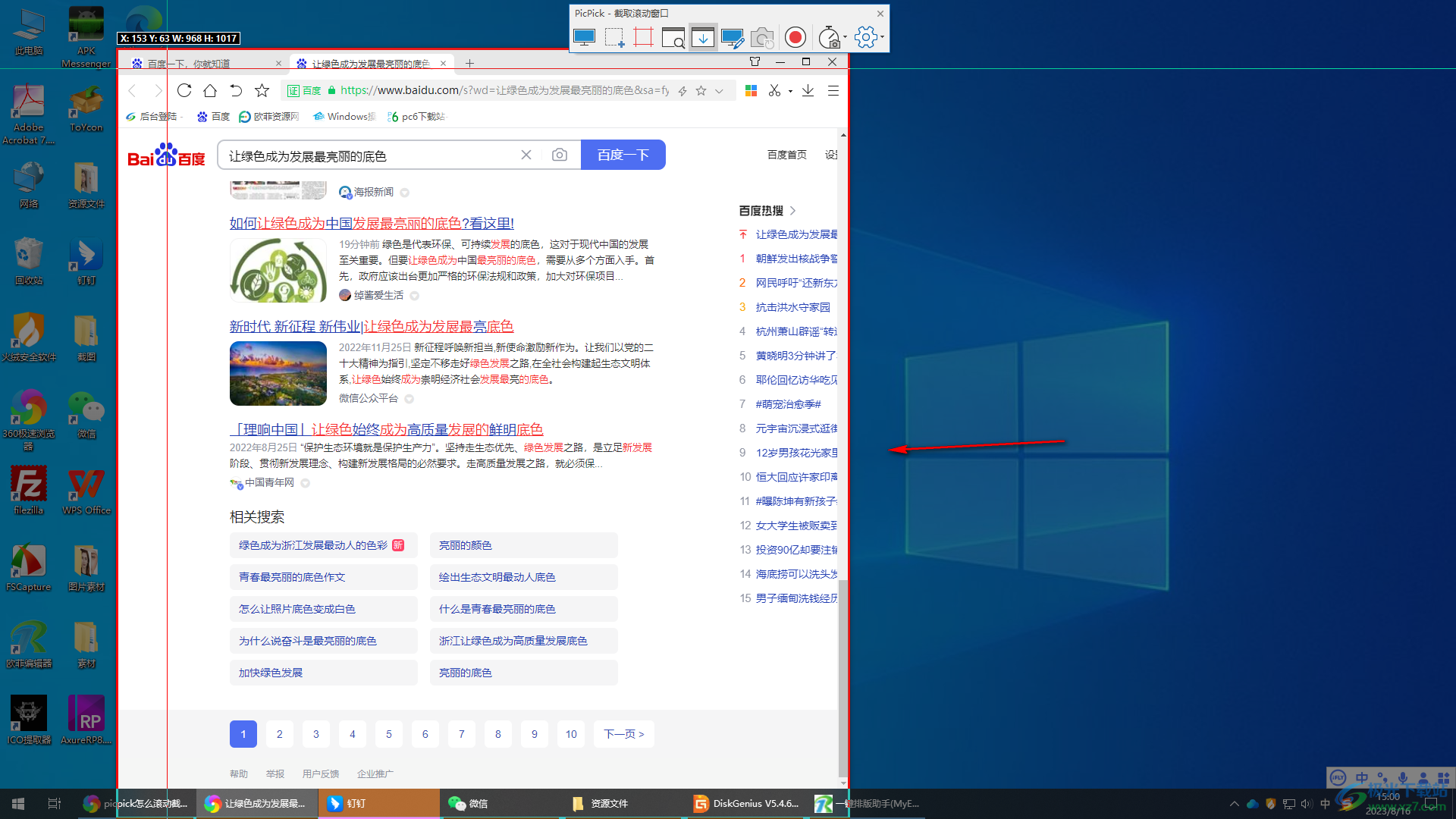The height and width of the screenshot is (819, 1456).
Task: Open 钉钉 in taskbar
Action: (378, 804)
